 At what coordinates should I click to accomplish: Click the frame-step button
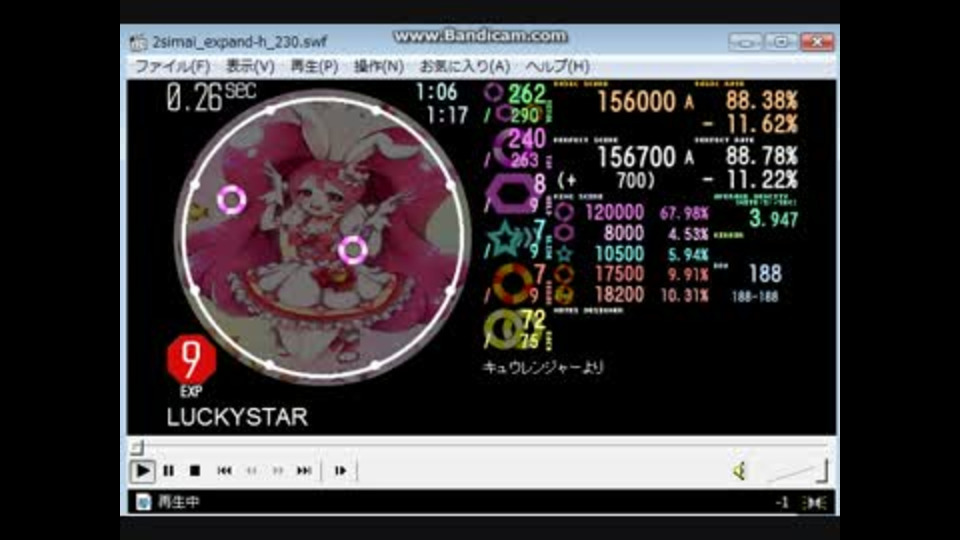coord(340,471)
